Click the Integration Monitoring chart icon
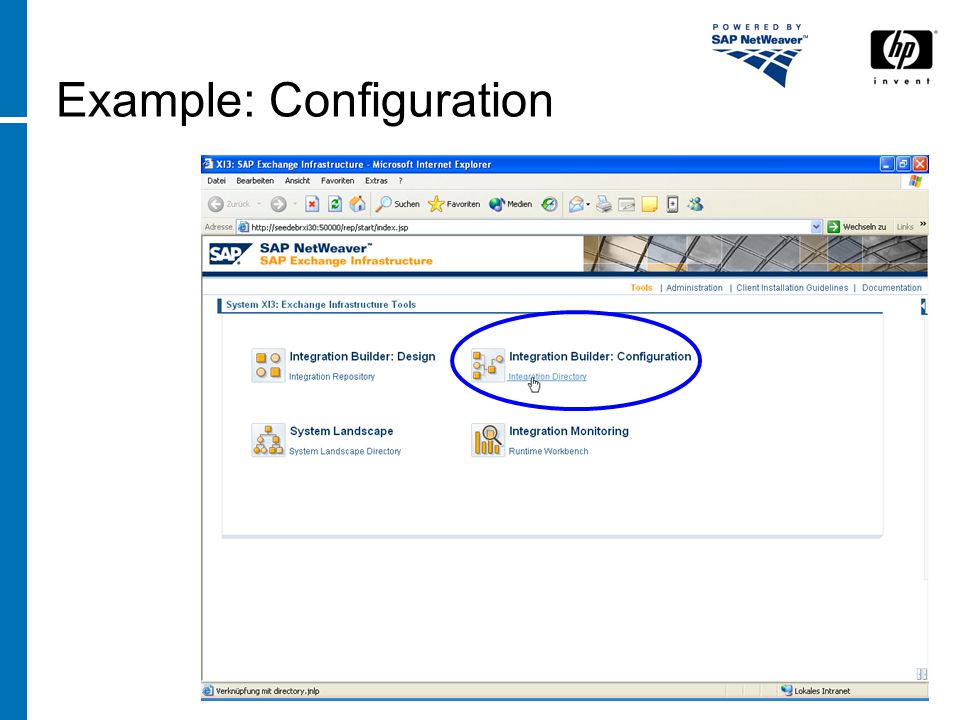This screenshot has width=960, height=720. [488, 440]
